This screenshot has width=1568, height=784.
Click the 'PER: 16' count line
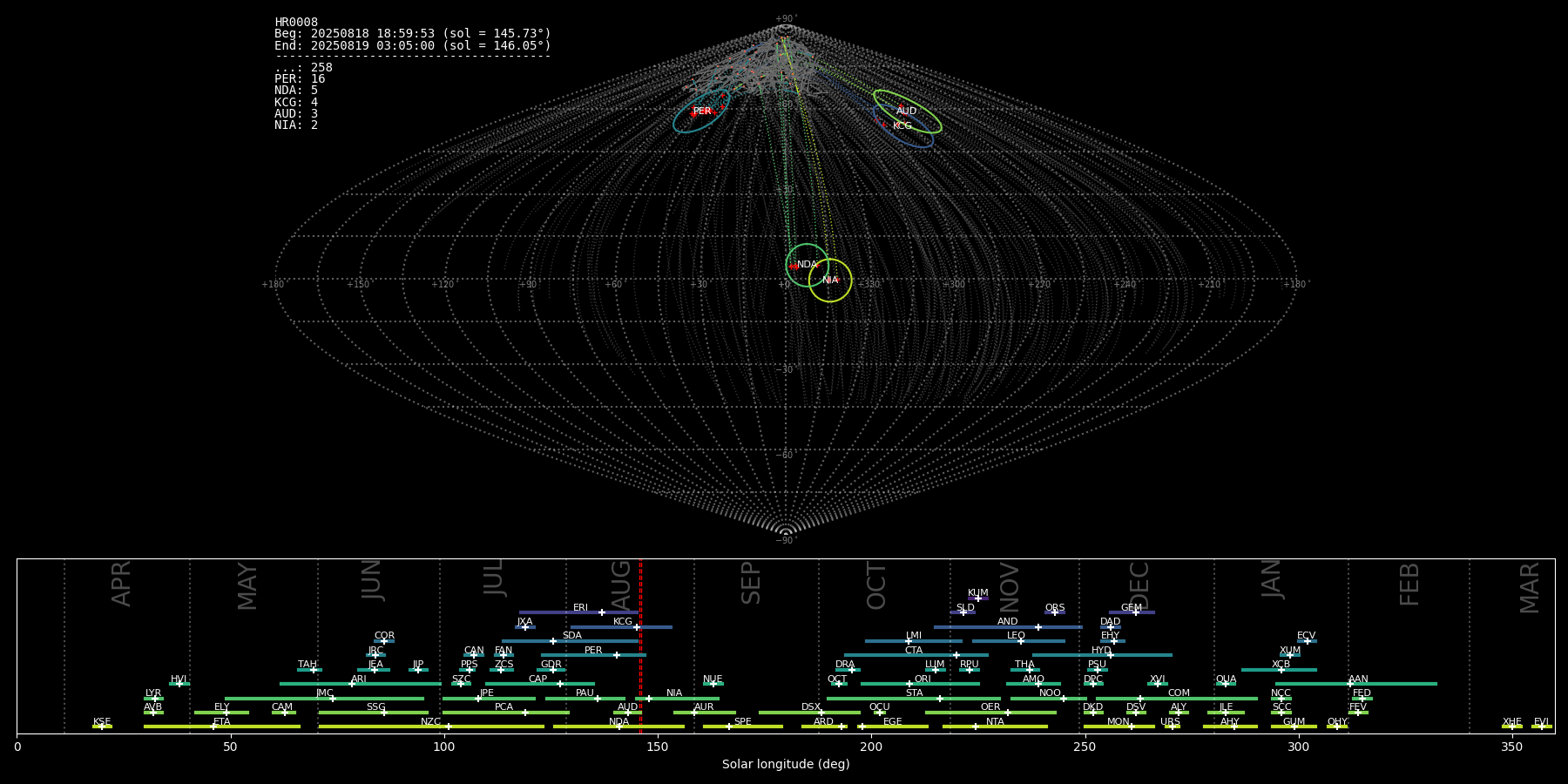click(x=300, y=79)
